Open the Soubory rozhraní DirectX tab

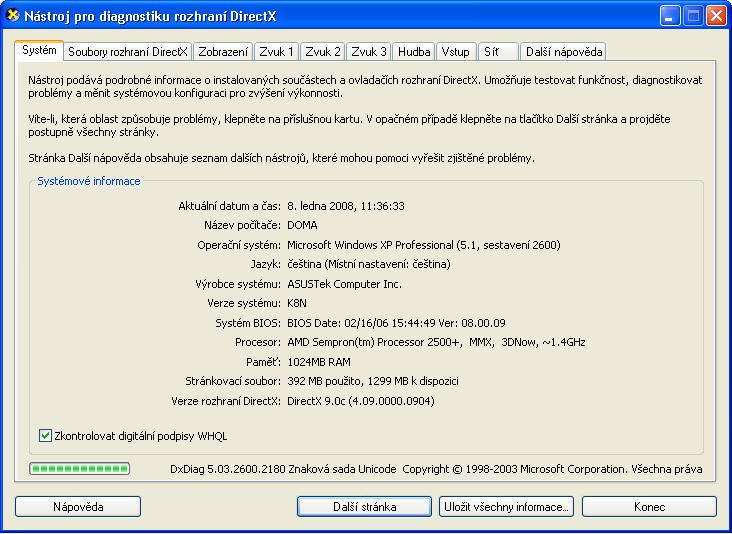tap(128, 51)
